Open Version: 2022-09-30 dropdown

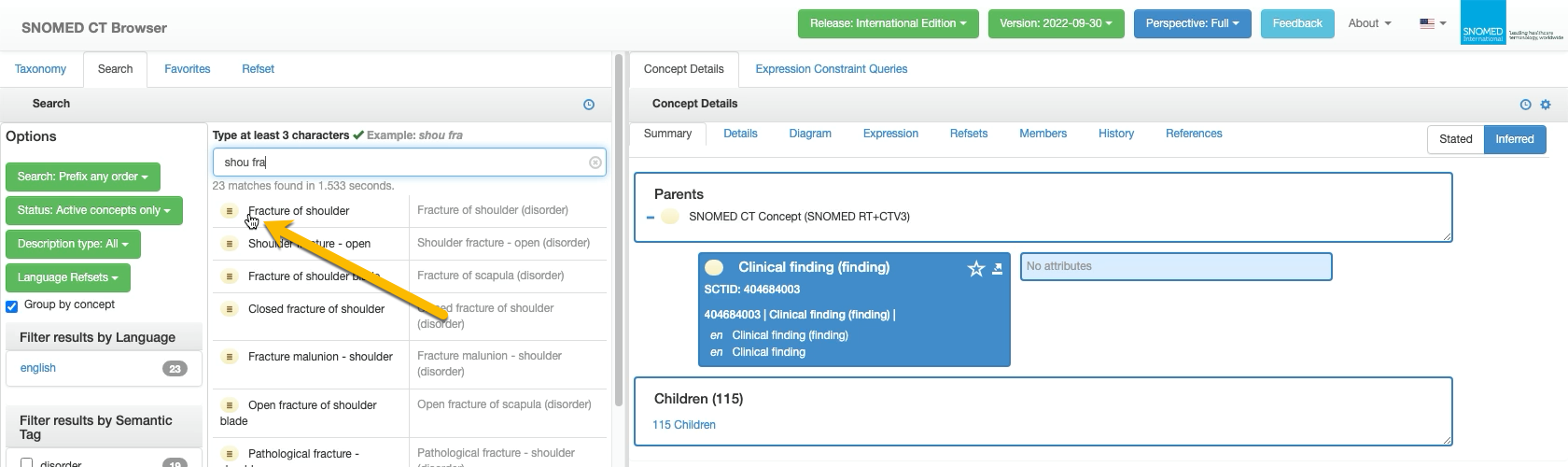pos(1056,23)
